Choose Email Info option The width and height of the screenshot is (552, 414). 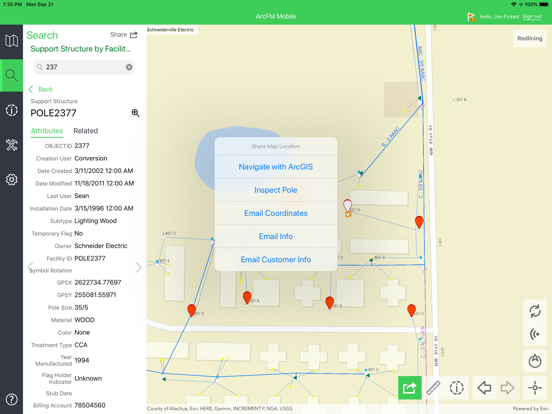click(276, 237)
